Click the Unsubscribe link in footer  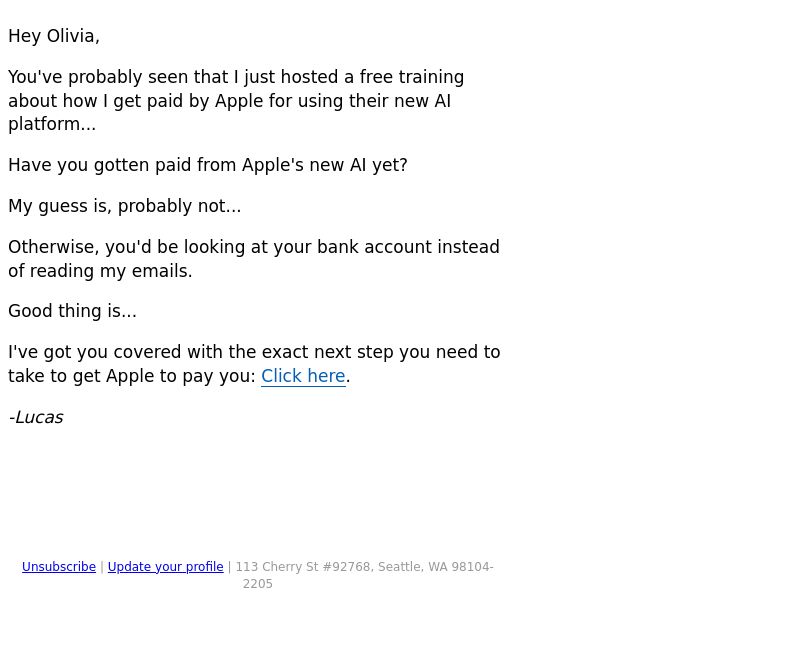pyautogui.click(x=59, y=567)
